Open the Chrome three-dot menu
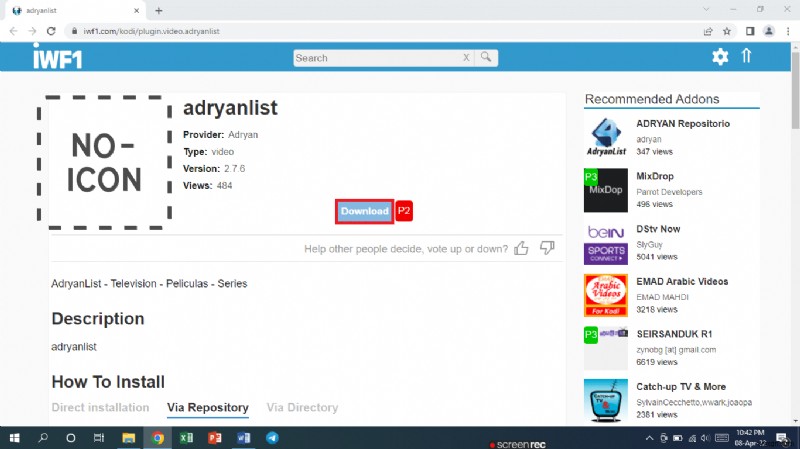This screenshot has width=800, height=449. (x=788, y=31)
